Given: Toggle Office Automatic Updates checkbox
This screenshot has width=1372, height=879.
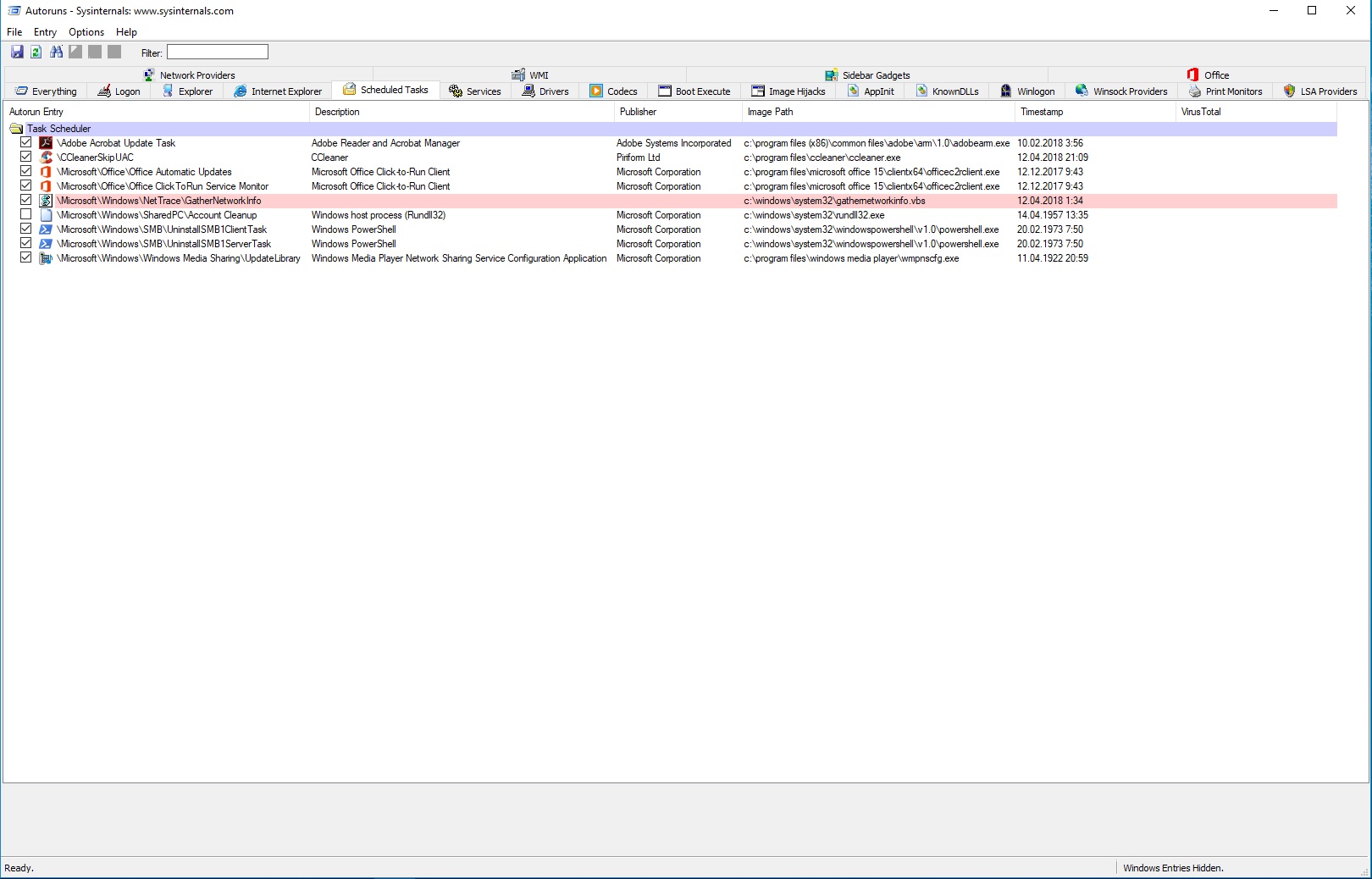Looking at the screenshot, I should pos(26,171).
